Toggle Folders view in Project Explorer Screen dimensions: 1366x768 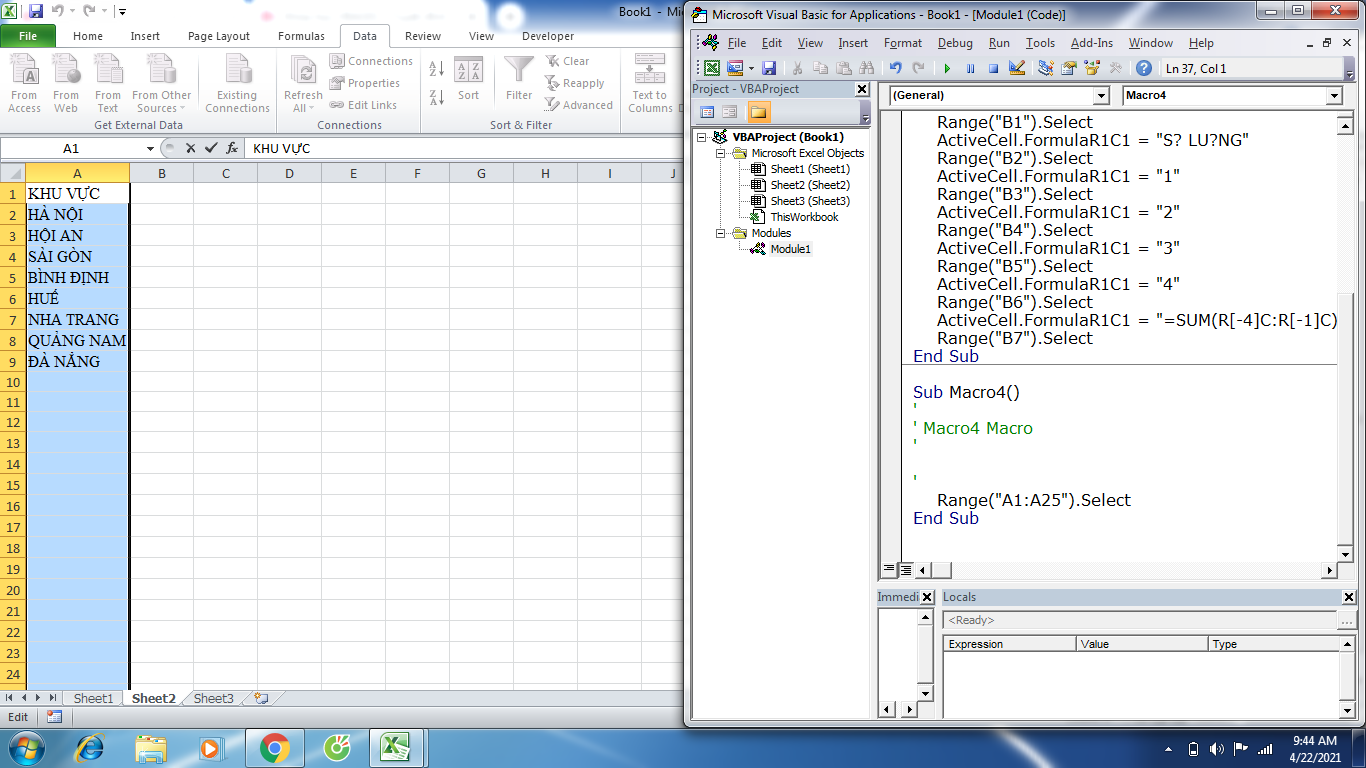coord(759,112)
